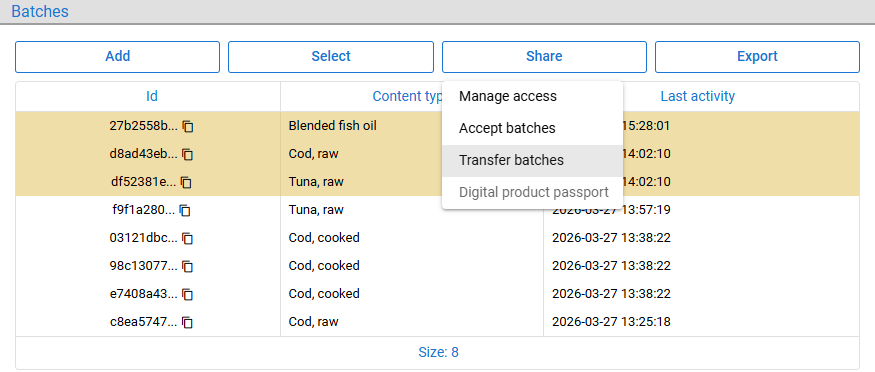This screenshot has height=372, width=875.
Task: Sort by Last activity column header
Action: pos(698,96)
